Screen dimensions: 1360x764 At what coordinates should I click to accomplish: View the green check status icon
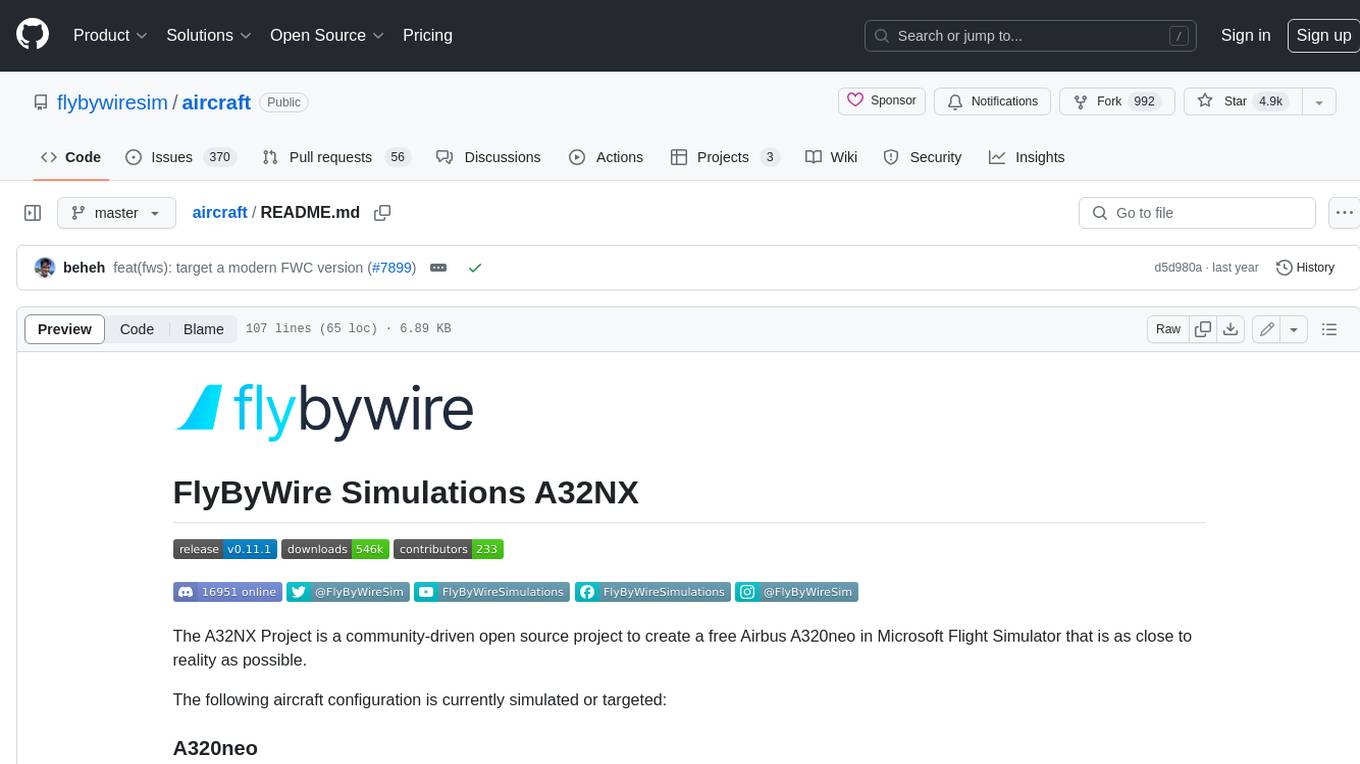(475, 268)
